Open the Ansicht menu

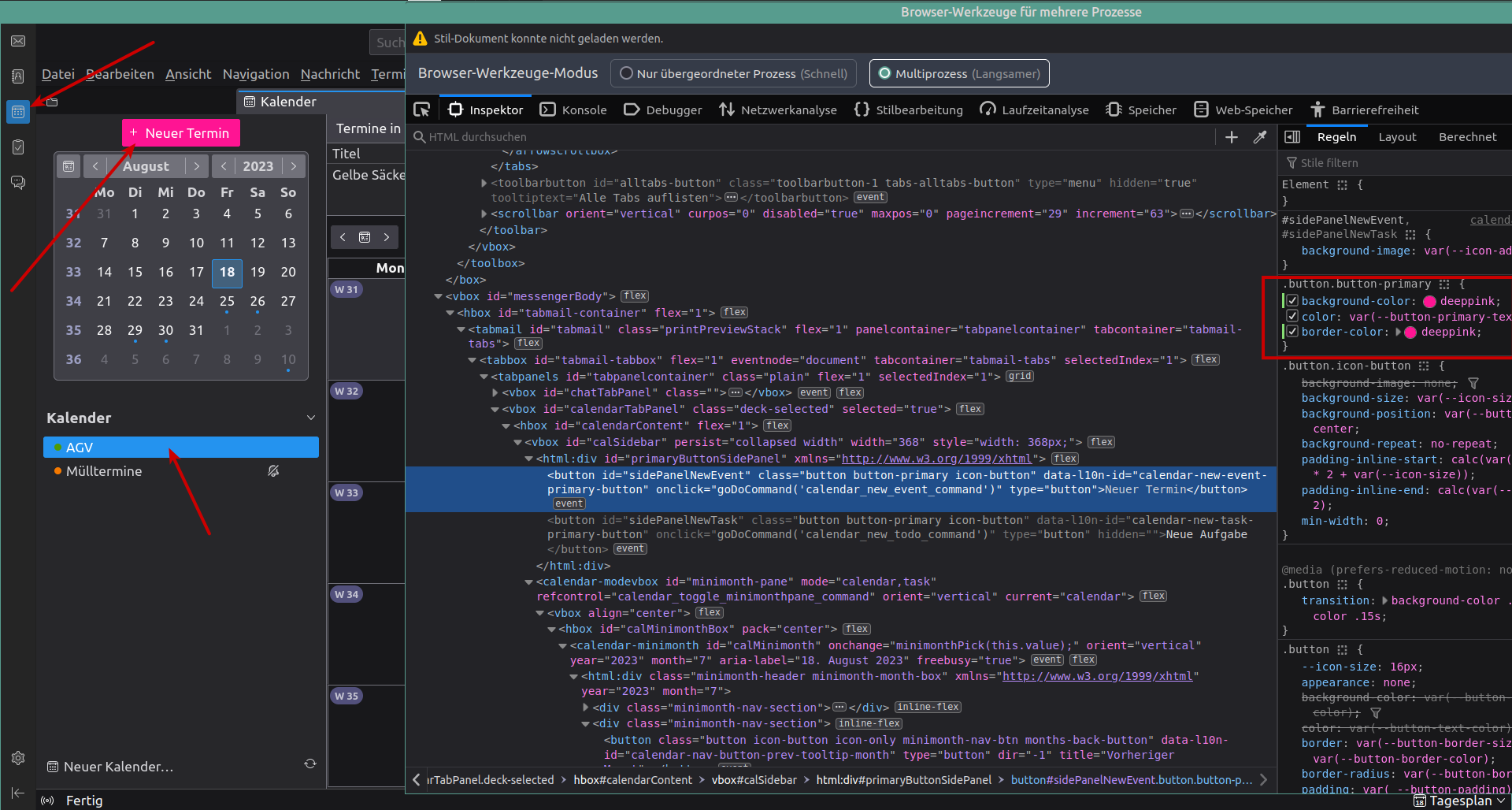tap(188, 74)
